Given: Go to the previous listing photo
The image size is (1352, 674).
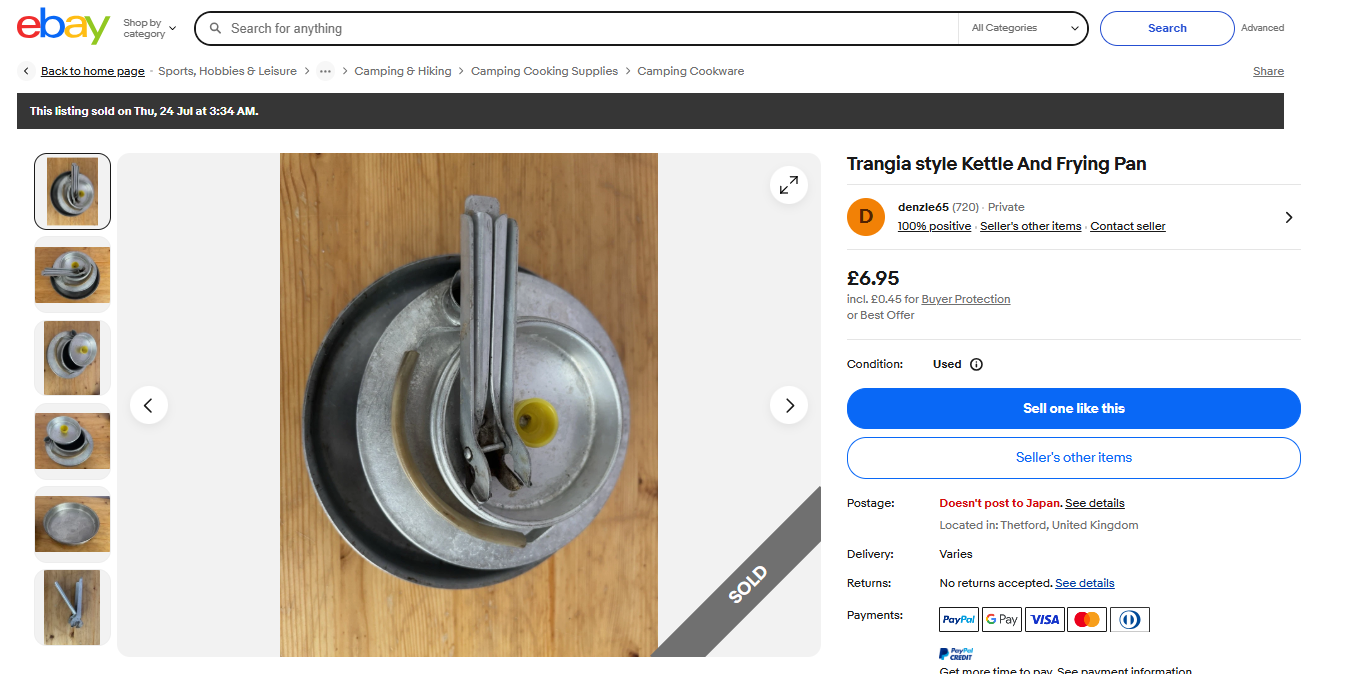Looking at the screenshot, I should tap(149, 405).
